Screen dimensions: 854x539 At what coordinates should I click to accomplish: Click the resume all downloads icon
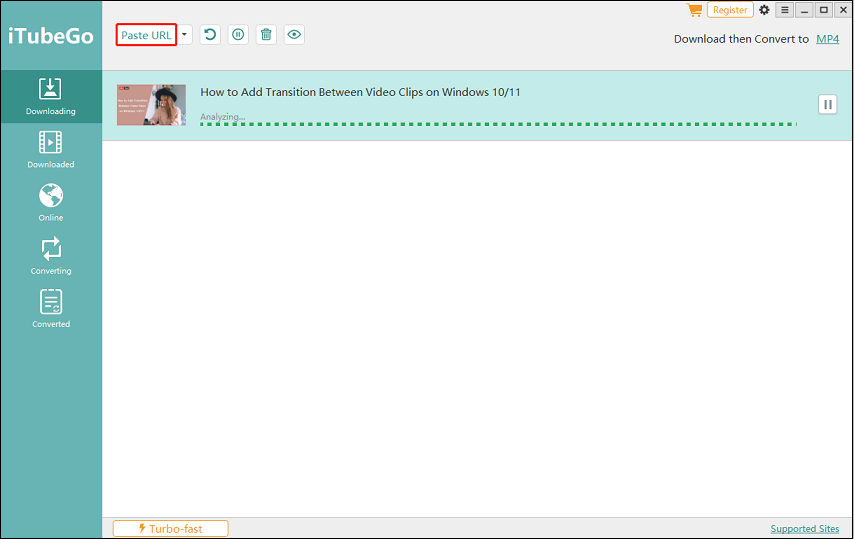pos(210,35)
